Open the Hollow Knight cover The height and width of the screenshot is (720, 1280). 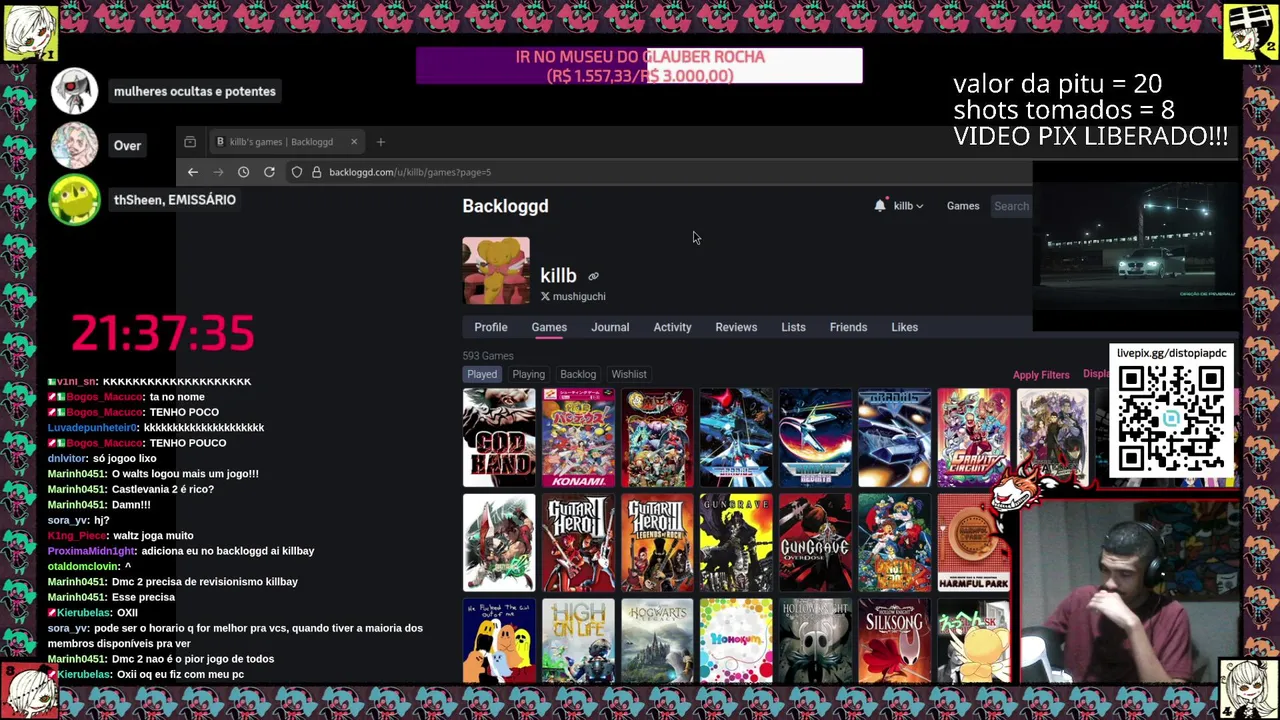point(815,641)
